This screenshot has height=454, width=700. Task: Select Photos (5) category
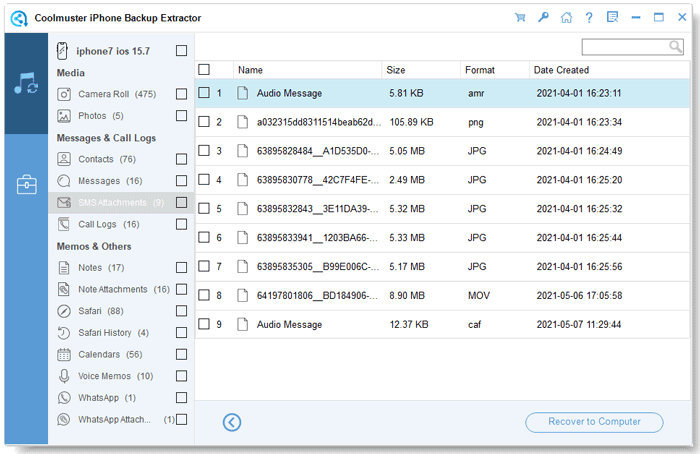coord(101,116)
